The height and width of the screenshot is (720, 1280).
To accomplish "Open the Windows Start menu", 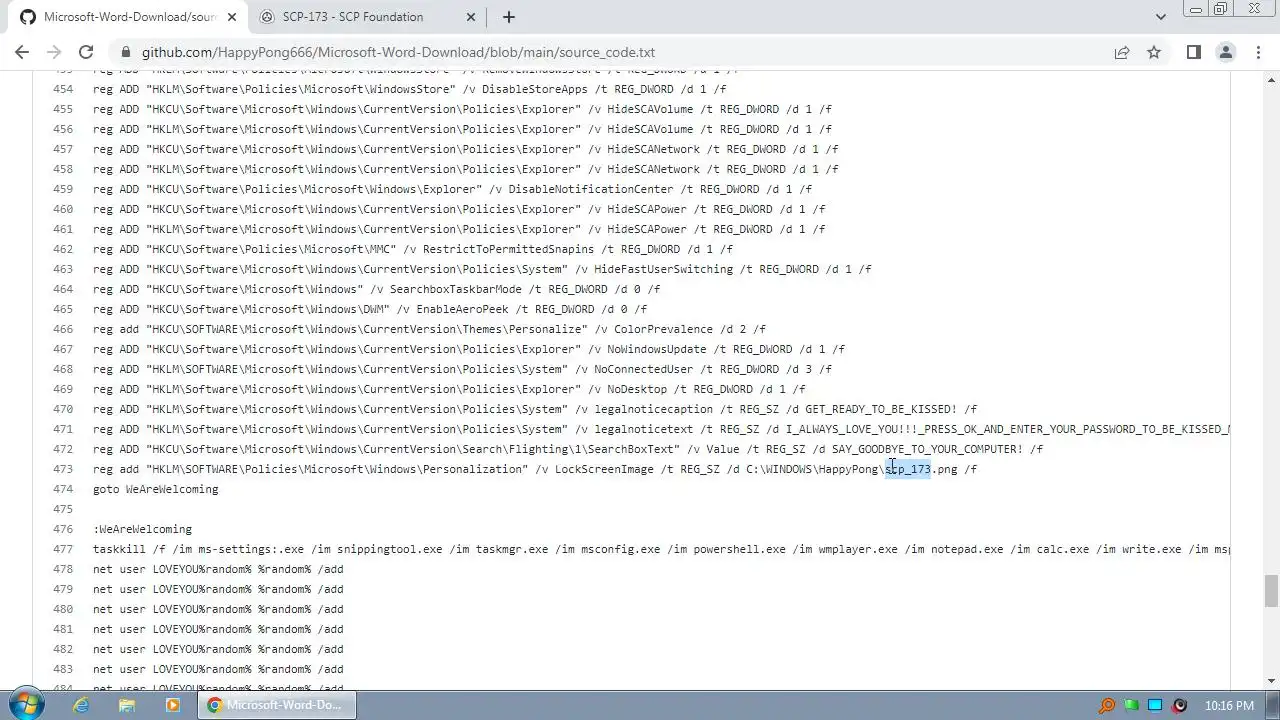I will pyautogui.click(x=24, y=705).
